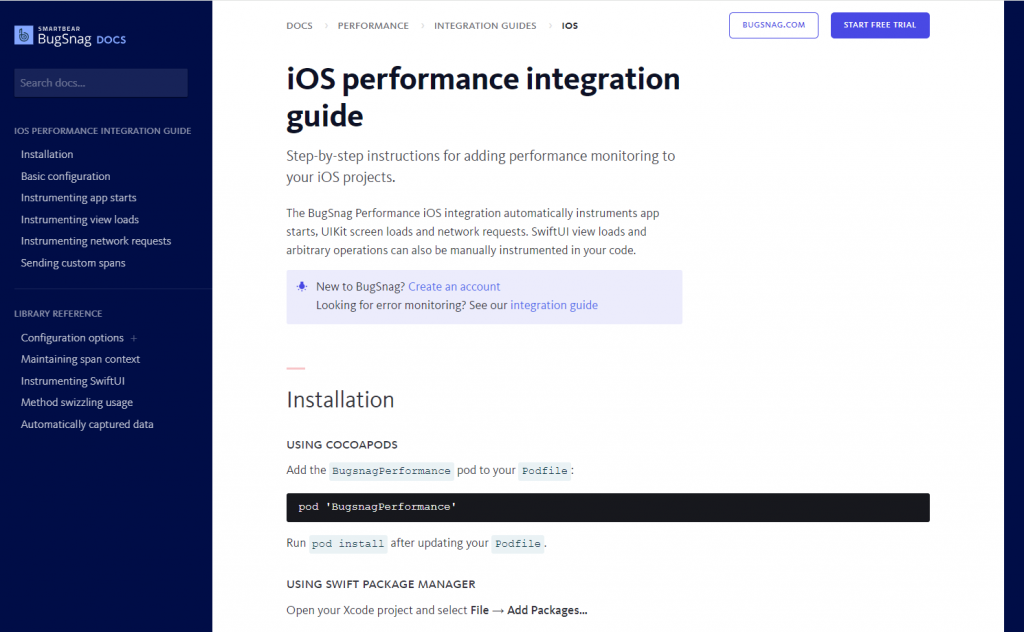Click the BugSnag logo icon
Image resolution: width=1024 pixels, height=632 pixels.
(x=24, y=35)
